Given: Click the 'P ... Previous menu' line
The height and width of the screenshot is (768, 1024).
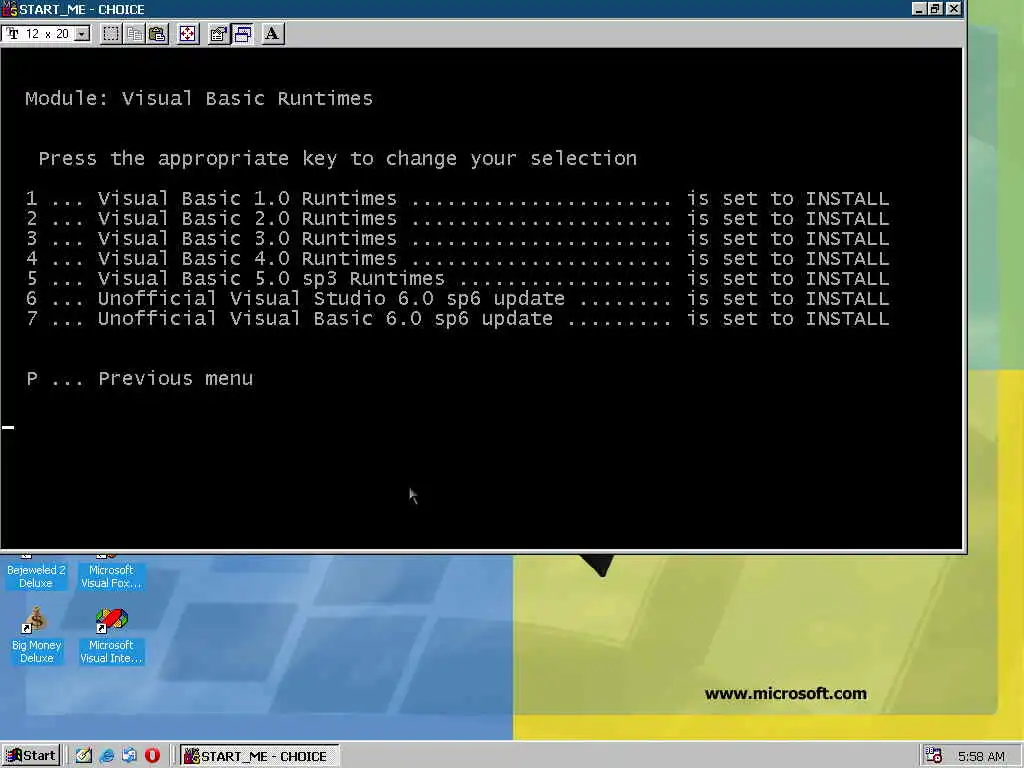Looking at the screenshot, I should (140, 379).
